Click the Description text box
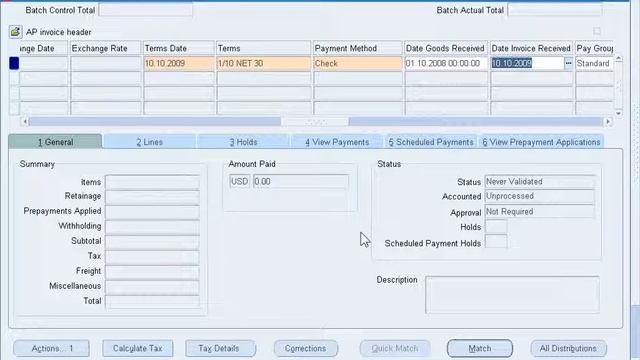 pyautogui.click(x=512, y=295)
